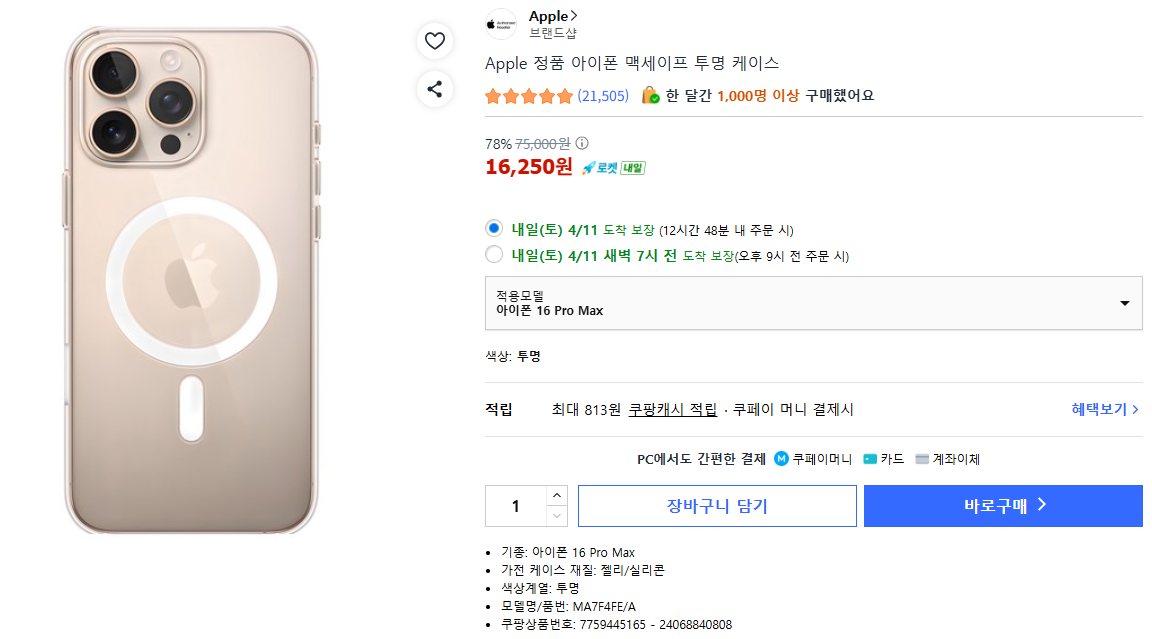Increase quantity with the up arrow
The height and width of the screenshot is (639, 1152).
(x=557, y=495)
